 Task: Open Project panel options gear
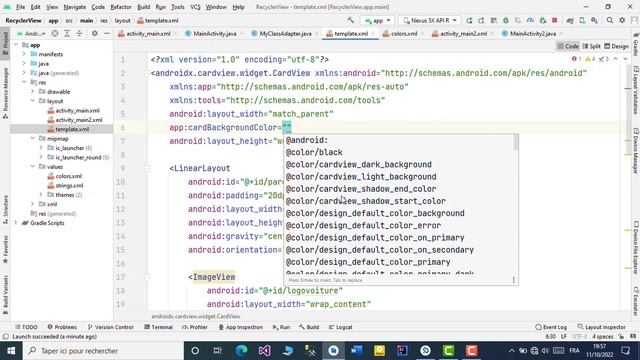[x=94, y=33]
